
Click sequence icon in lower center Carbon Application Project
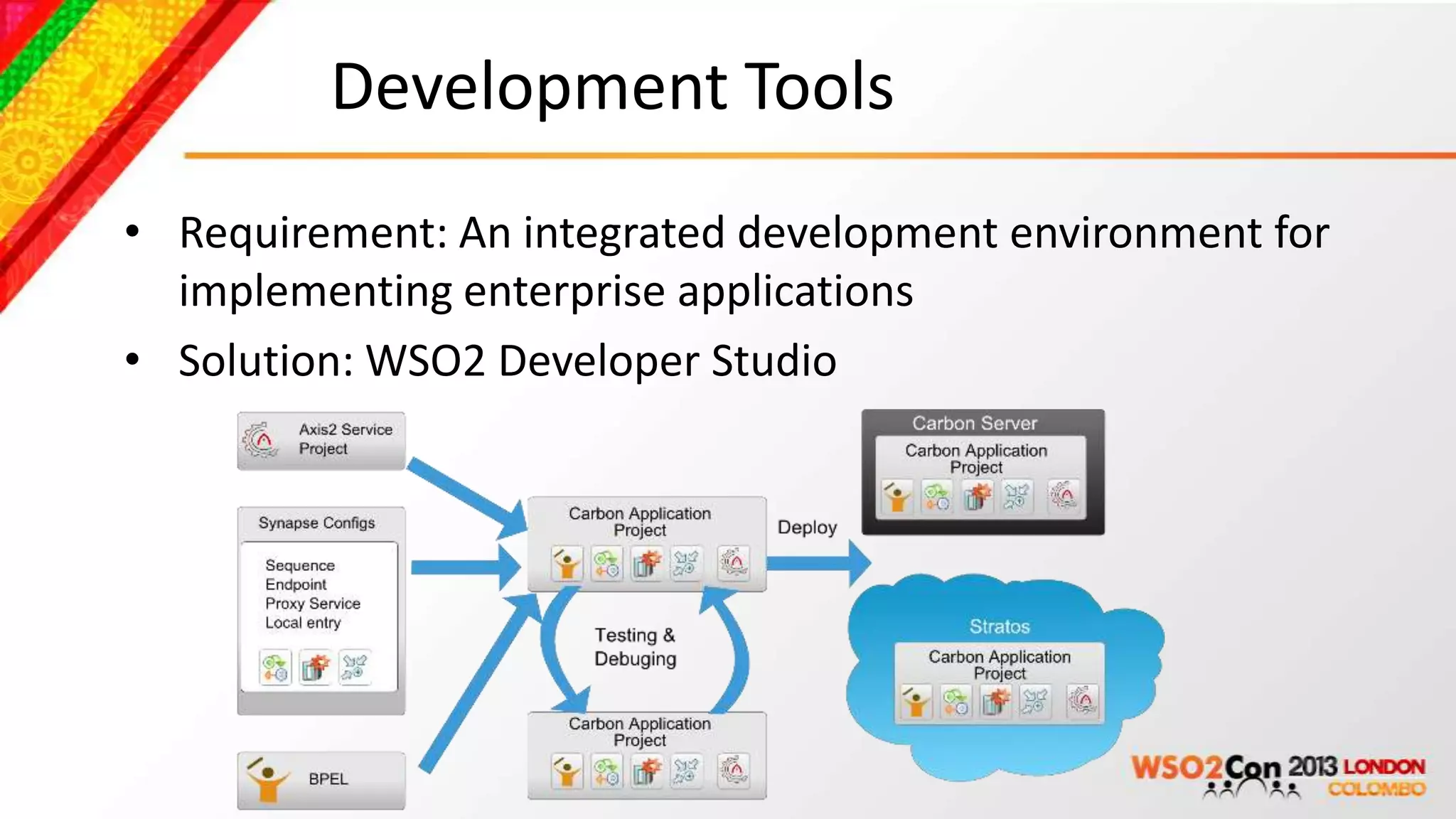(x=646, y=771)
